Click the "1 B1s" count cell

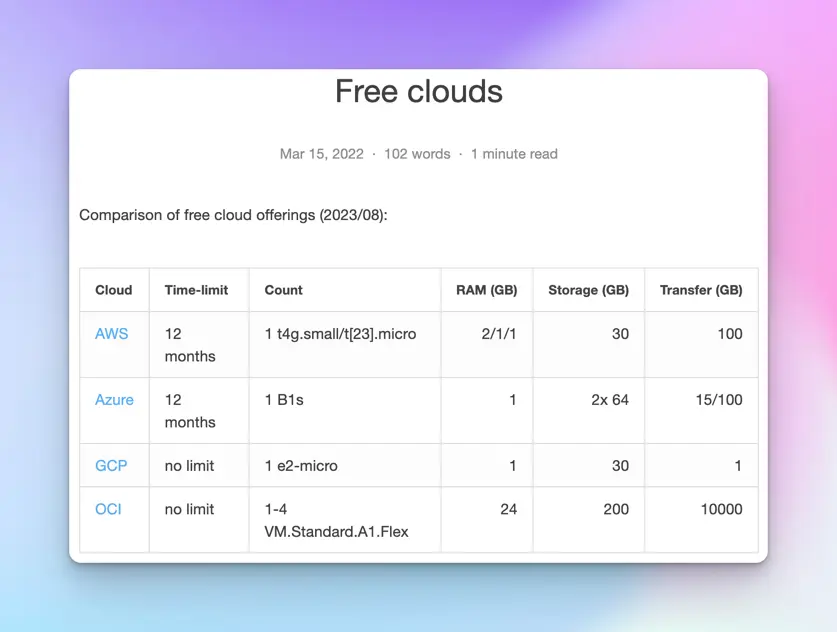[284, 400]
